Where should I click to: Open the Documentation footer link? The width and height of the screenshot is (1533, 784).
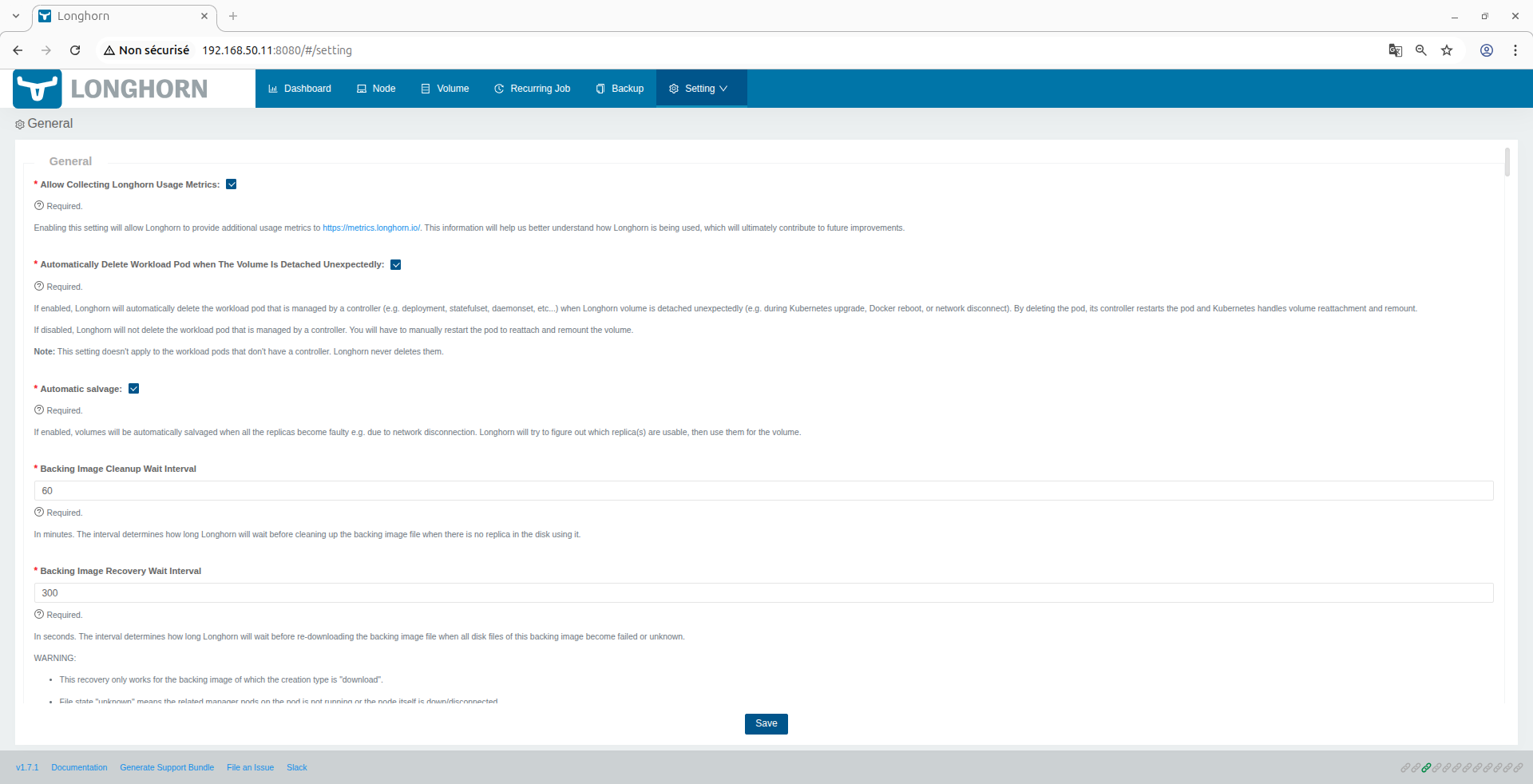click(79, 768)
